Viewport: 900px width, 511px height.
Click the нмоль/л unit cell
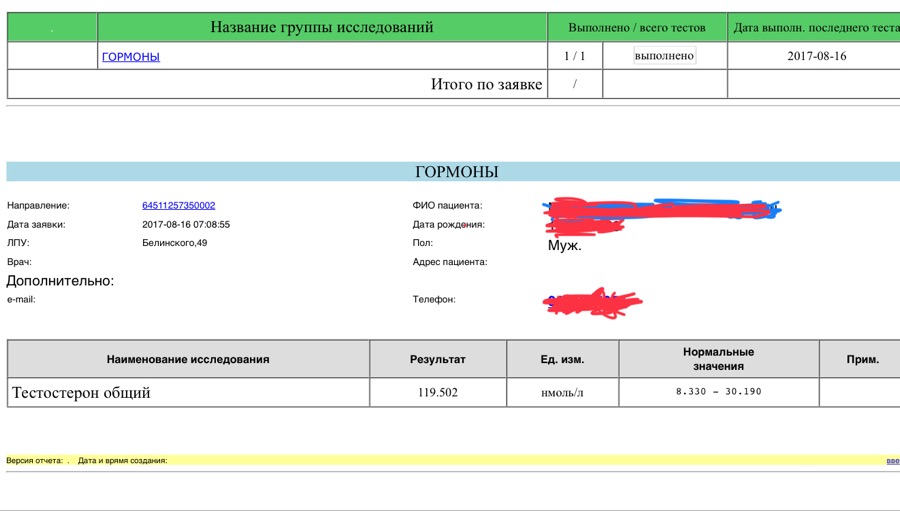[561, 393]
